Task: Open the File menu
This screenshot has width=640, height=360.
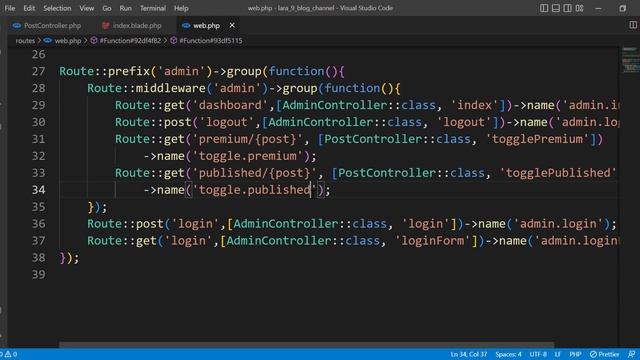Action: tap(9, 8)
